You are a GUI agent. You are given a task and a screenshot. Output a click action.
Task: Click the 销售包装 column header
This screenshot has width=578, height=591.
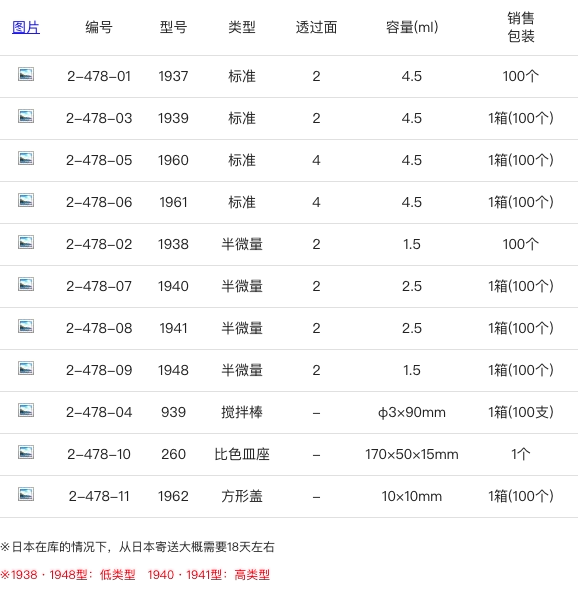coord(521,27)
